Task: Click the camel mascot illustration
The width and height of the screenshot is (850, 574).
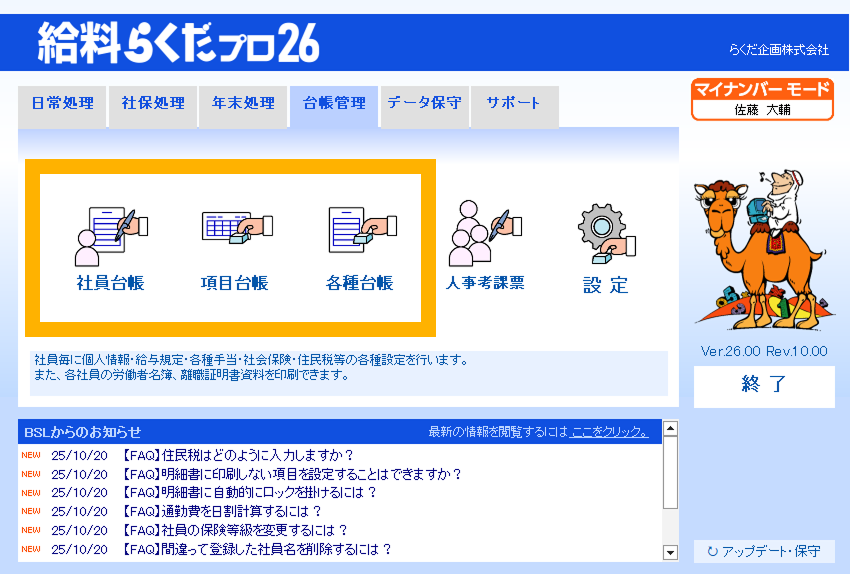Action: pos(760,250)
